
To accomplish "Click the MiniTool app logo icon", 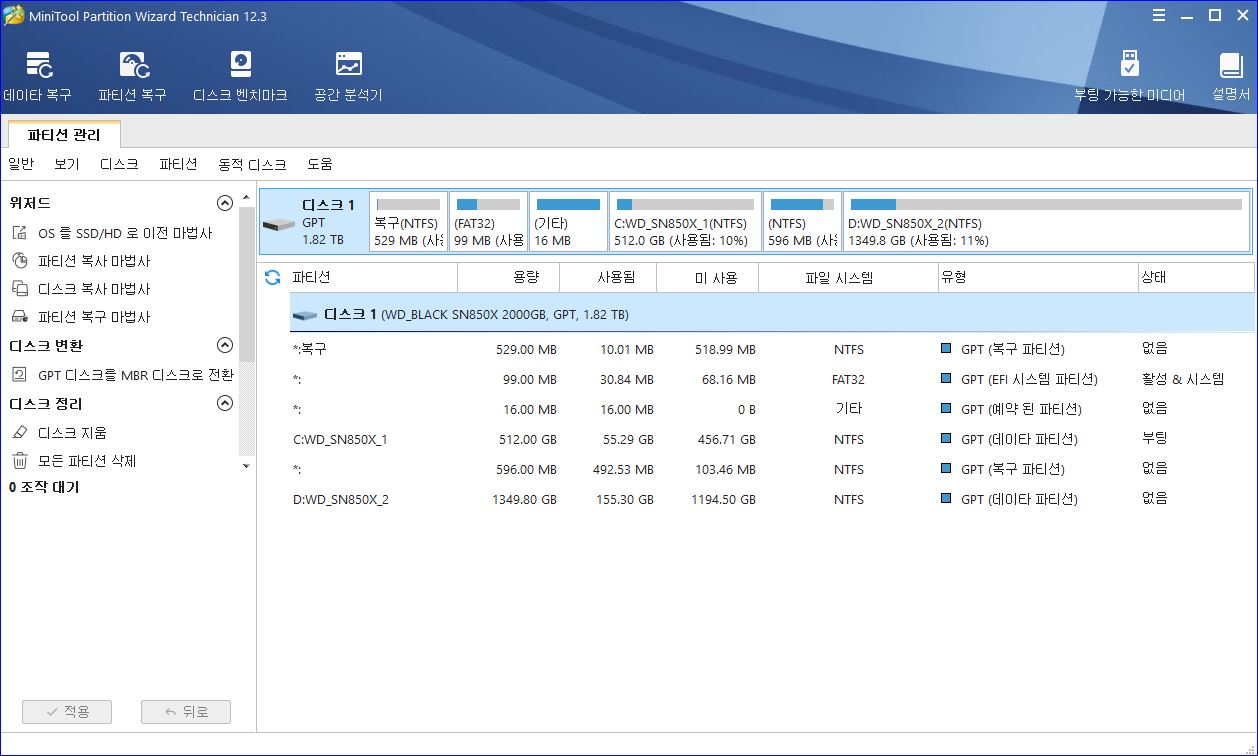I will (x=13, y=16).
